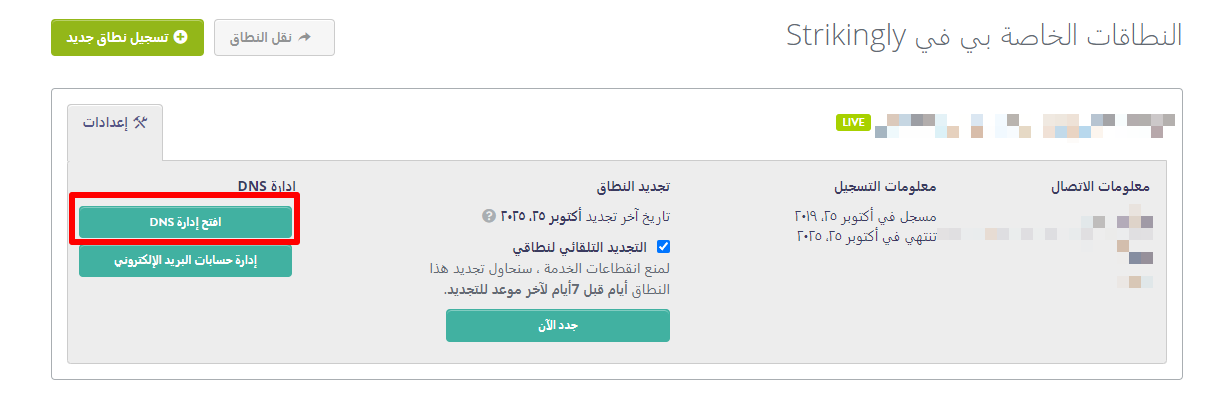Click إدارة حسابات البريد الإلكتروني button
This screenshot has width=1221, height=397.
(185, 261)
